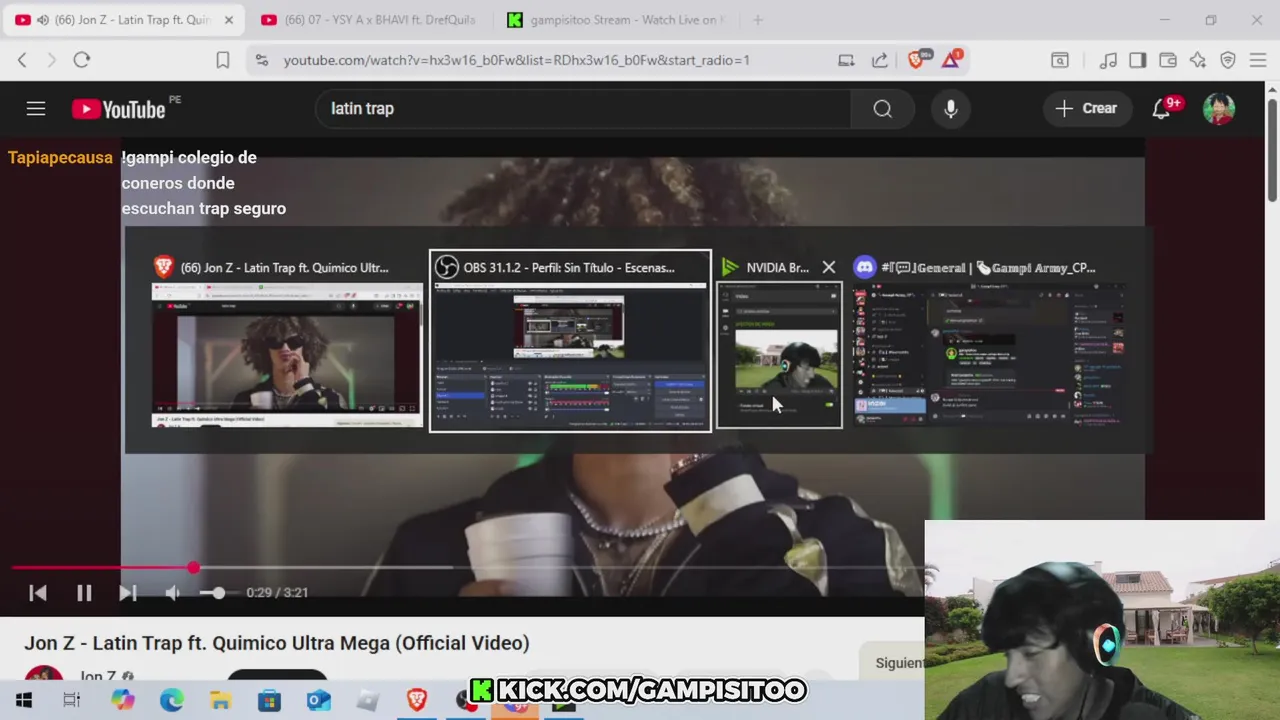Select the OBS 31.1.2 window preview
This screenshot has width=1280, height=720.
(x=570, y=340)
